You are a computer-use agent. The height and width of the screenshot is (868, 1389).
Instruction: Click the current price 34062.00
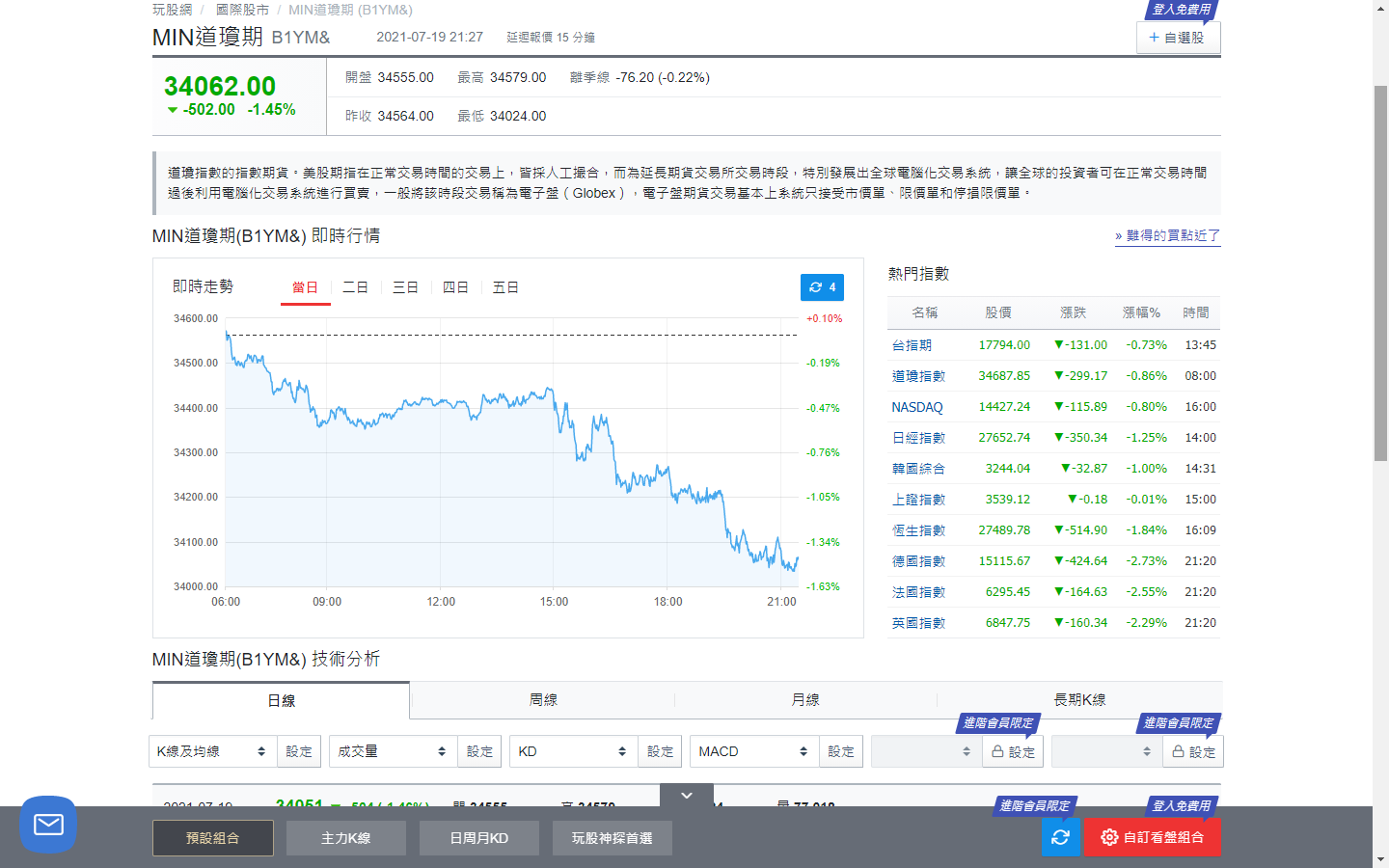point(220,86)
